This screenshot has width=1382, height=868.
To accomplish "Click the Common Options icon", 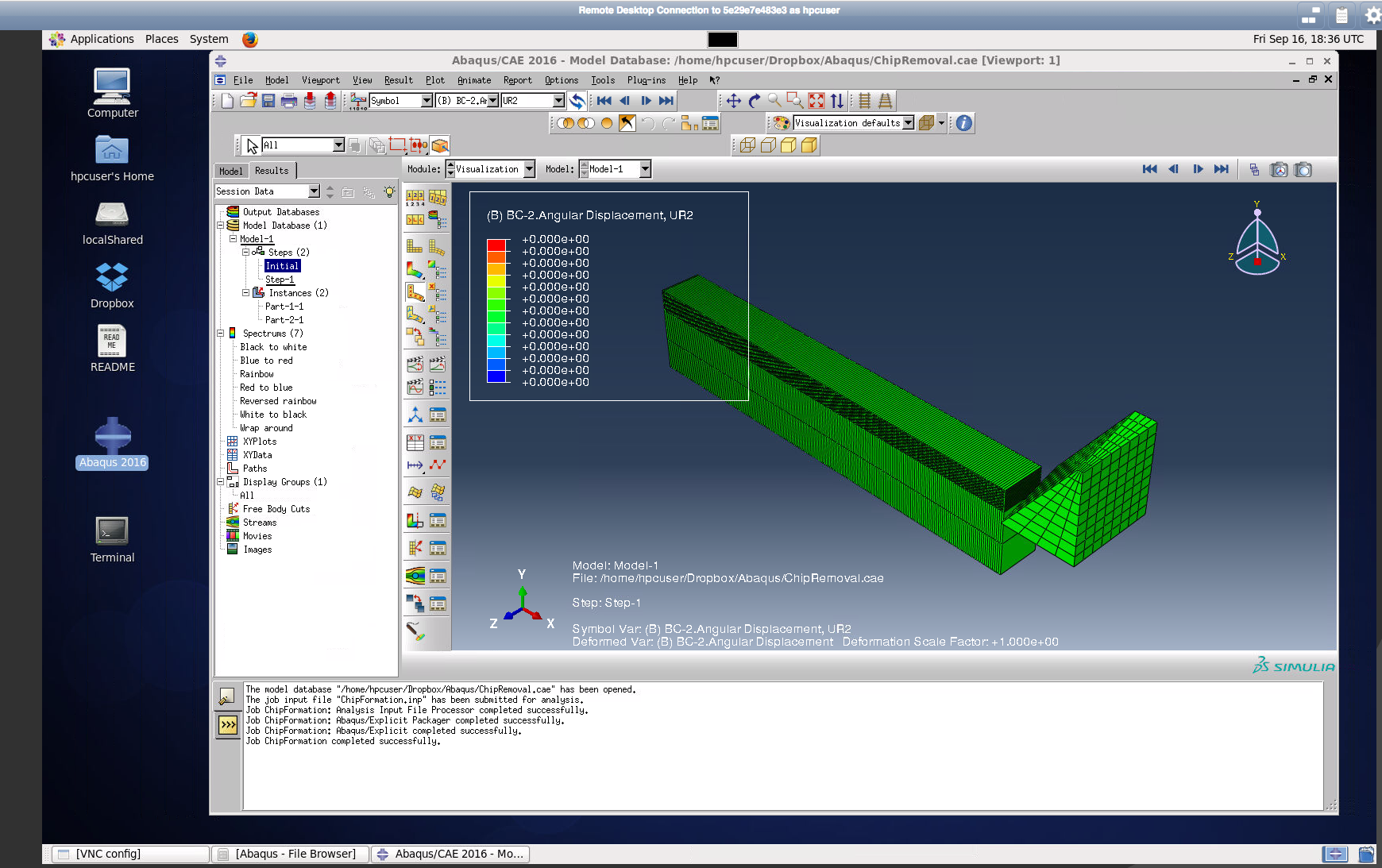I will tap(415, 197).
